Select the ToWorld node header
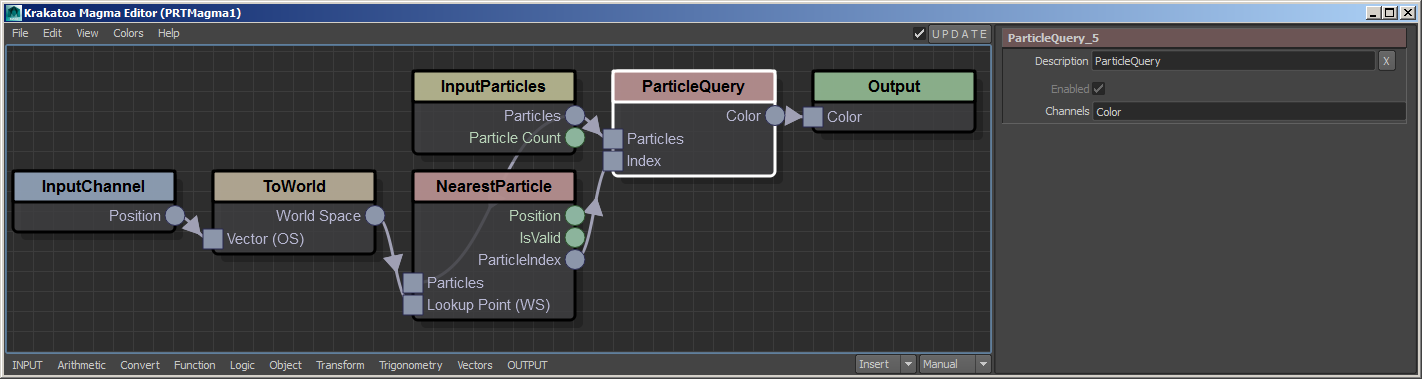 click(x=294, y=187)
